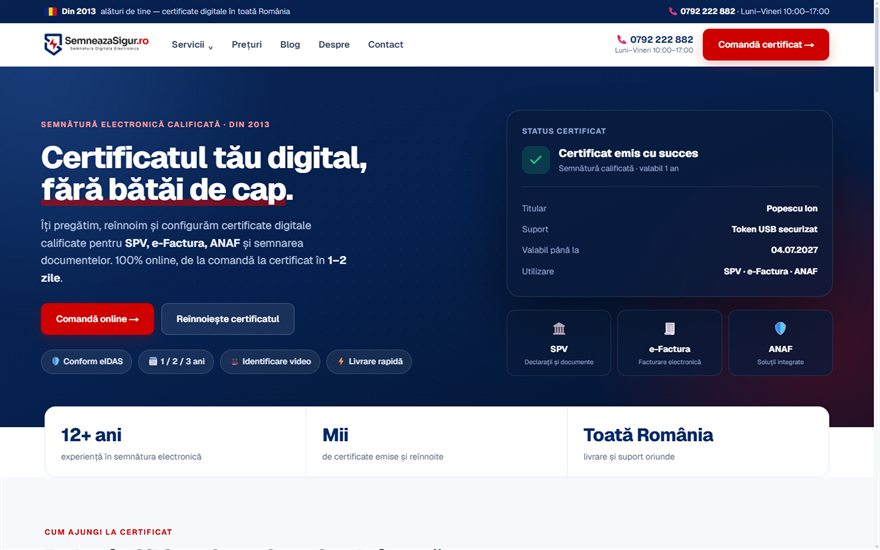
Task: Click "experiență în semnătura electronică" caption
Action: click(131, 457)
